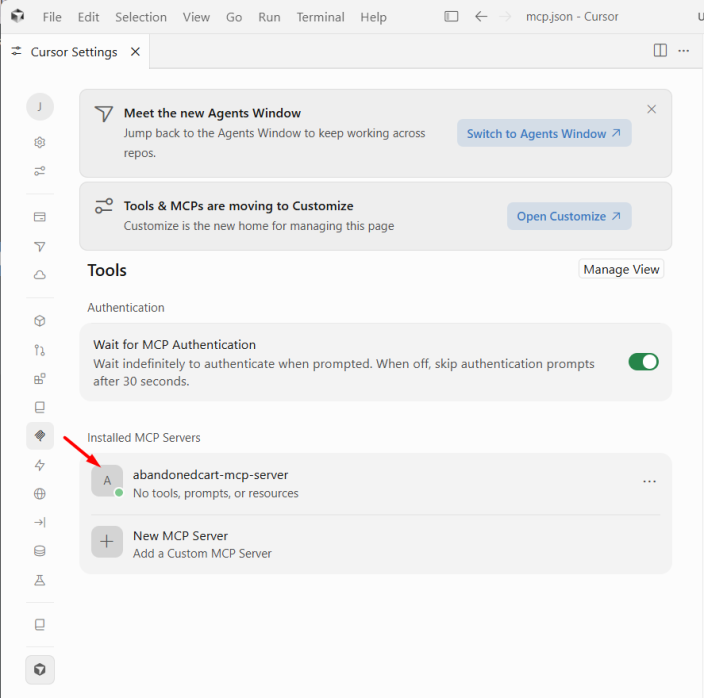
Task: Select the outlined cube icon in sidebar
Action: [x=40, y=321]
